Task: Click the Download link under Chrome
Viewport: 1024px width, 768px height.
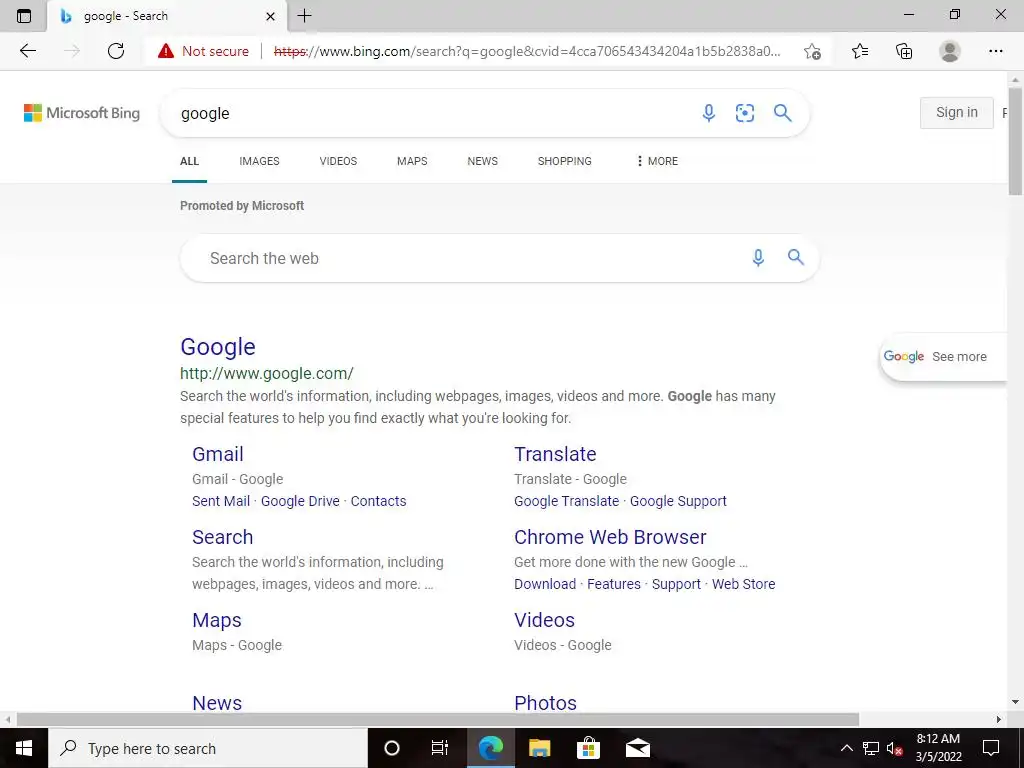Action: coord(545,584)
